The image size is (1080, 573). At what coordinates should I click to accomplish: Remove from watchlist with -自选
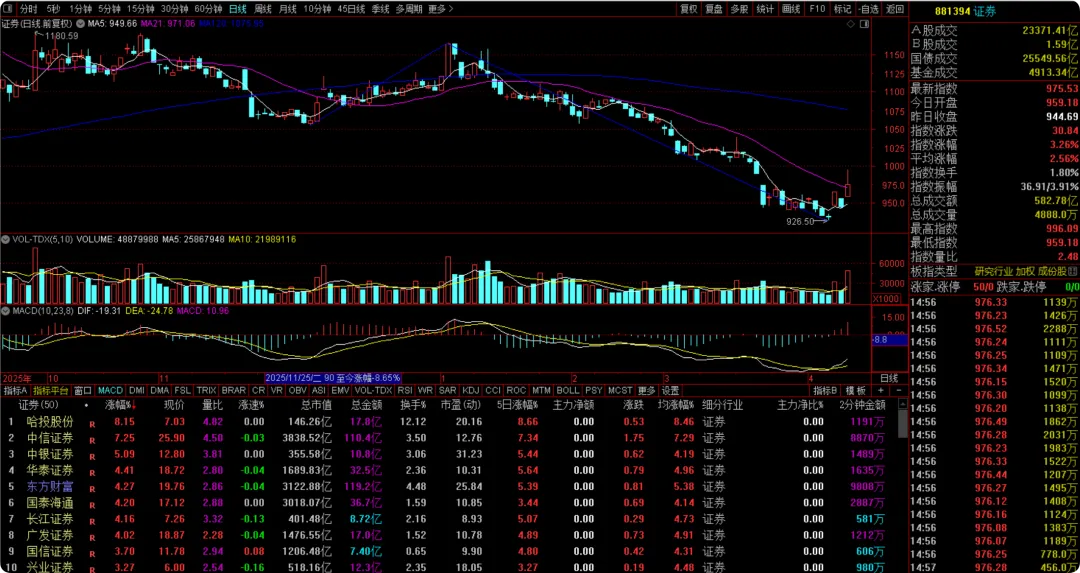pyautogui.click(x=869, y=9)
